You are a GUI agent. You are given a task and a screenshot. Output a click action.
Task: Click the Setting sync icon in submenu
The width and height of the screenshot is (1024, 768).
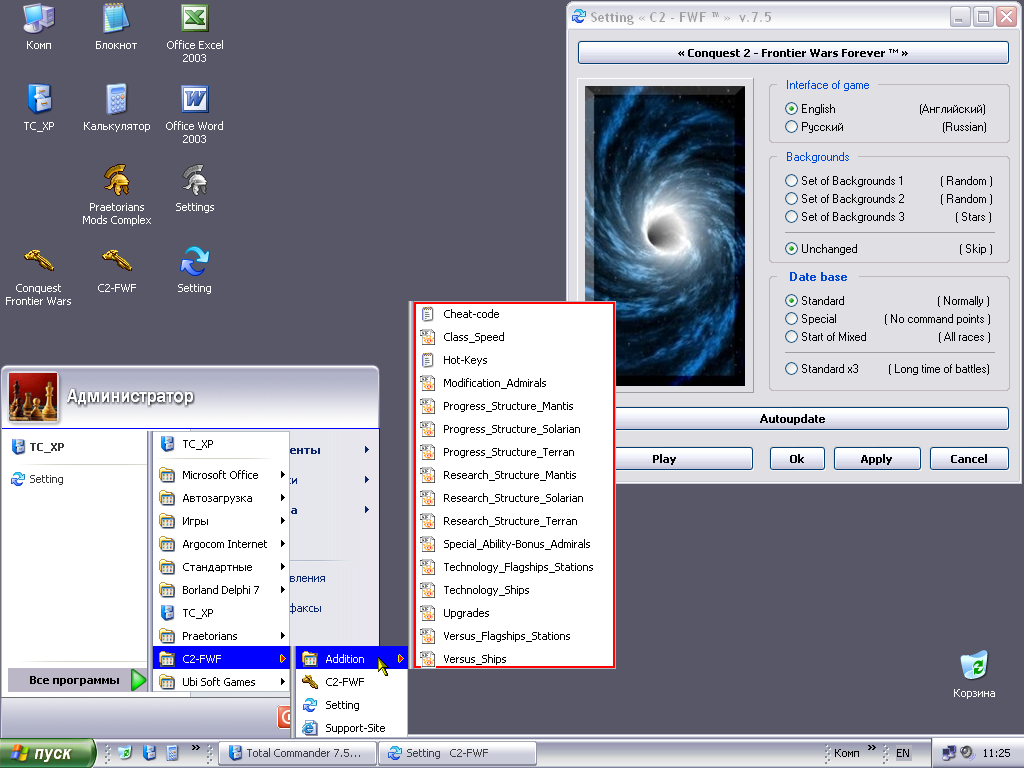tap(310, 705)
